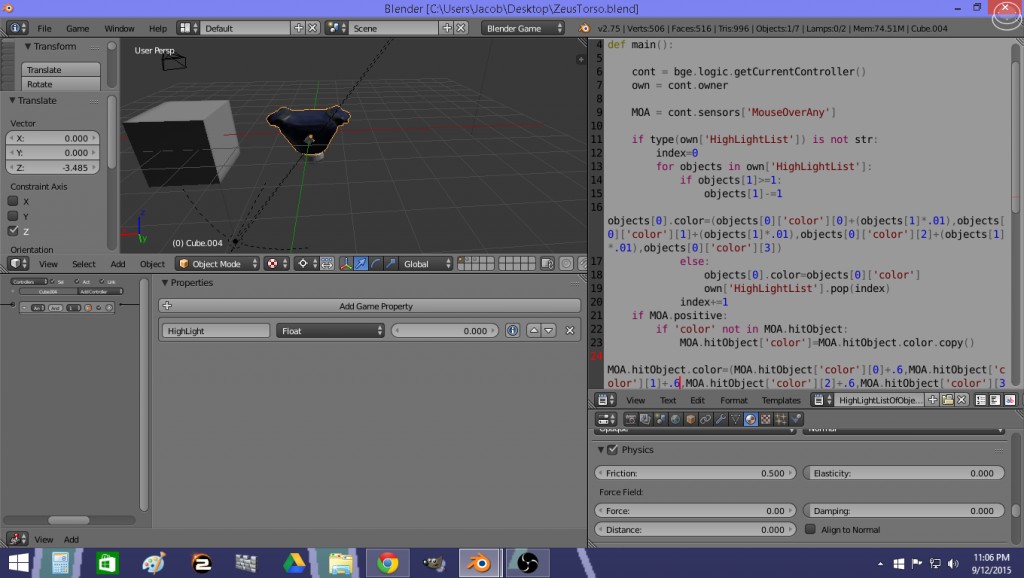The image size is (1024, 578).
Task: Click the Add Game Property button
Action: coord(375,305)
